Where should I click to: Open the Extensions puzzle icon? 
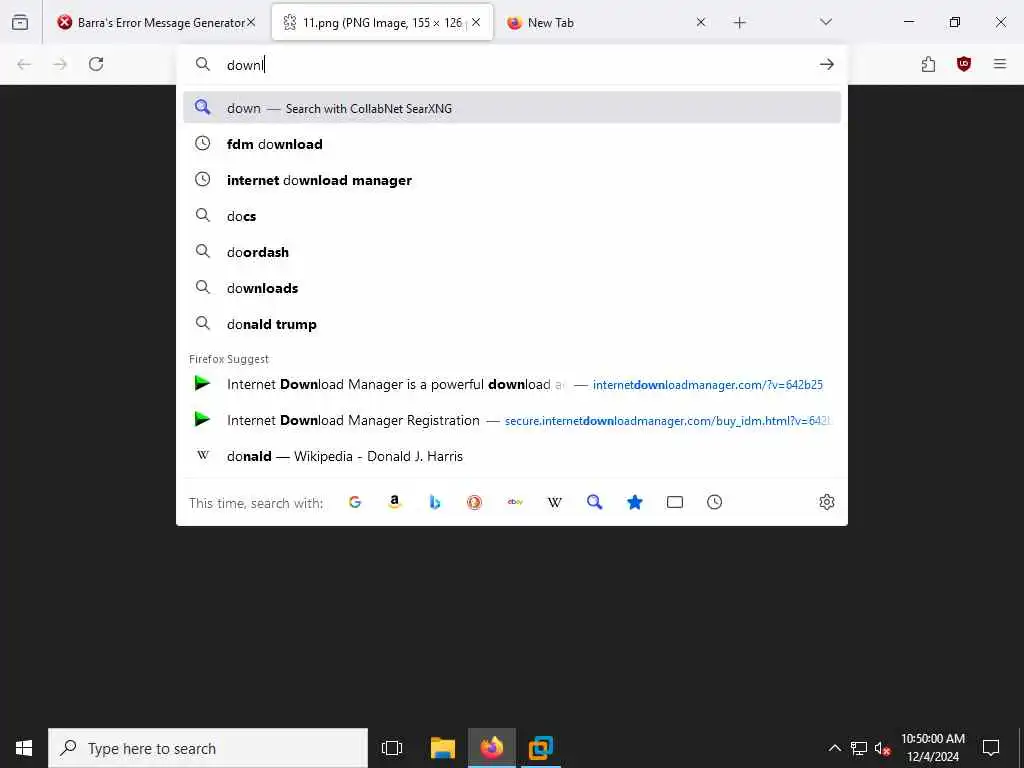[928, 64]
